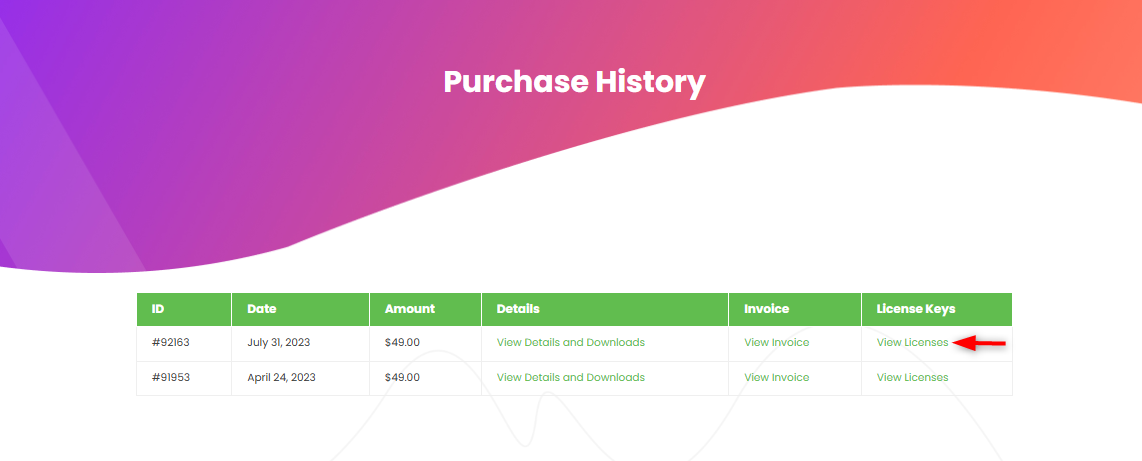1142x461 pixels.
Task: View Invoice for the April 24, 2023 purchase
Action: tap(776, 377)
